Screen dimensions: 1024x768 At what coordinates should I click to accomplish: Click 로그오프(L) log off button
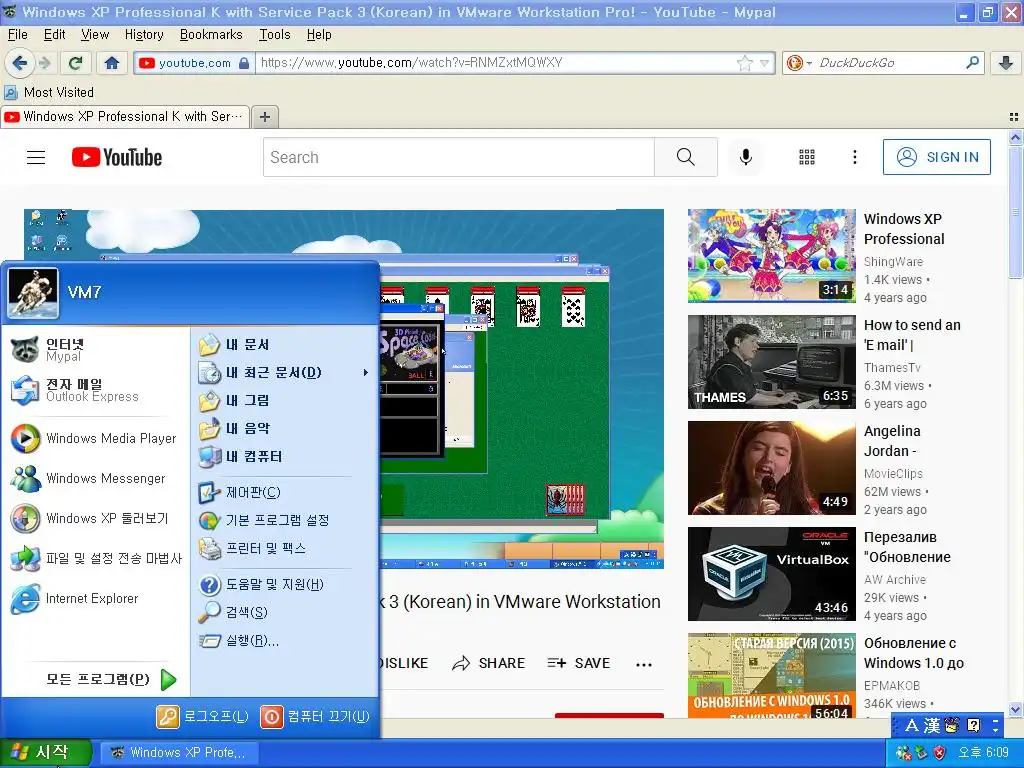click(202, 716)
